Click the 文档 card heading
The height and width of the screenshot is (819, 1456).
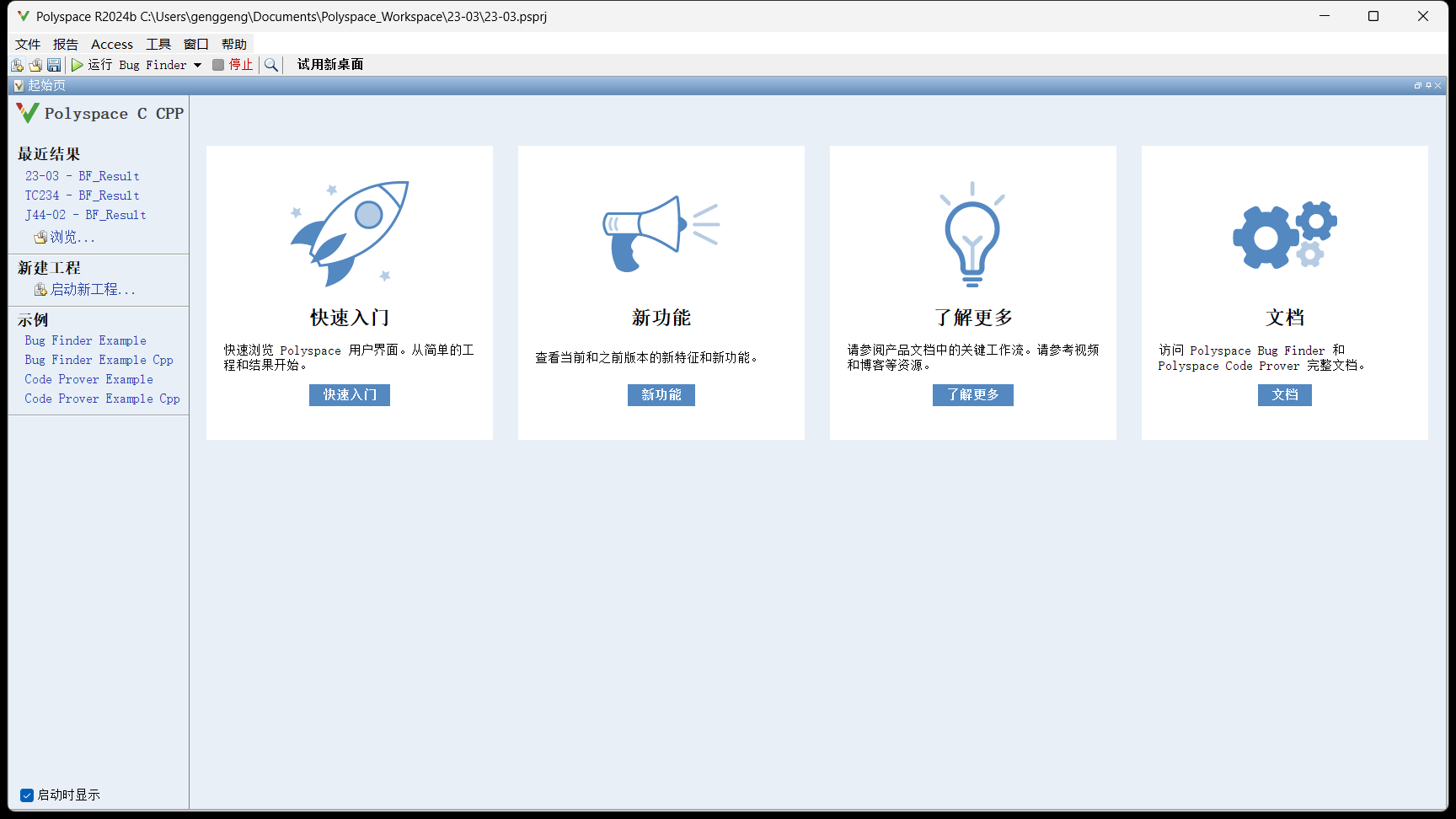pyautogui.click(x=1285, y=318)
